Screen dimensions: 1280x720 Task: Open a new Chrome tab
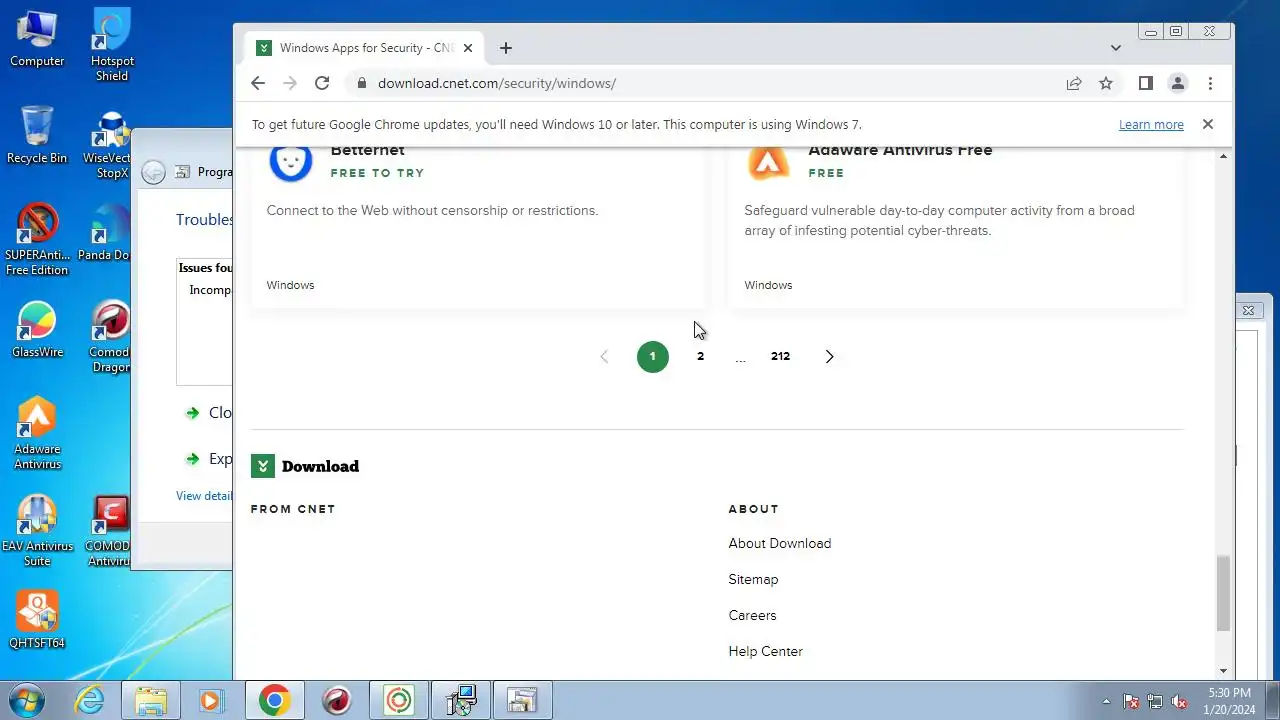pos(506,48)
